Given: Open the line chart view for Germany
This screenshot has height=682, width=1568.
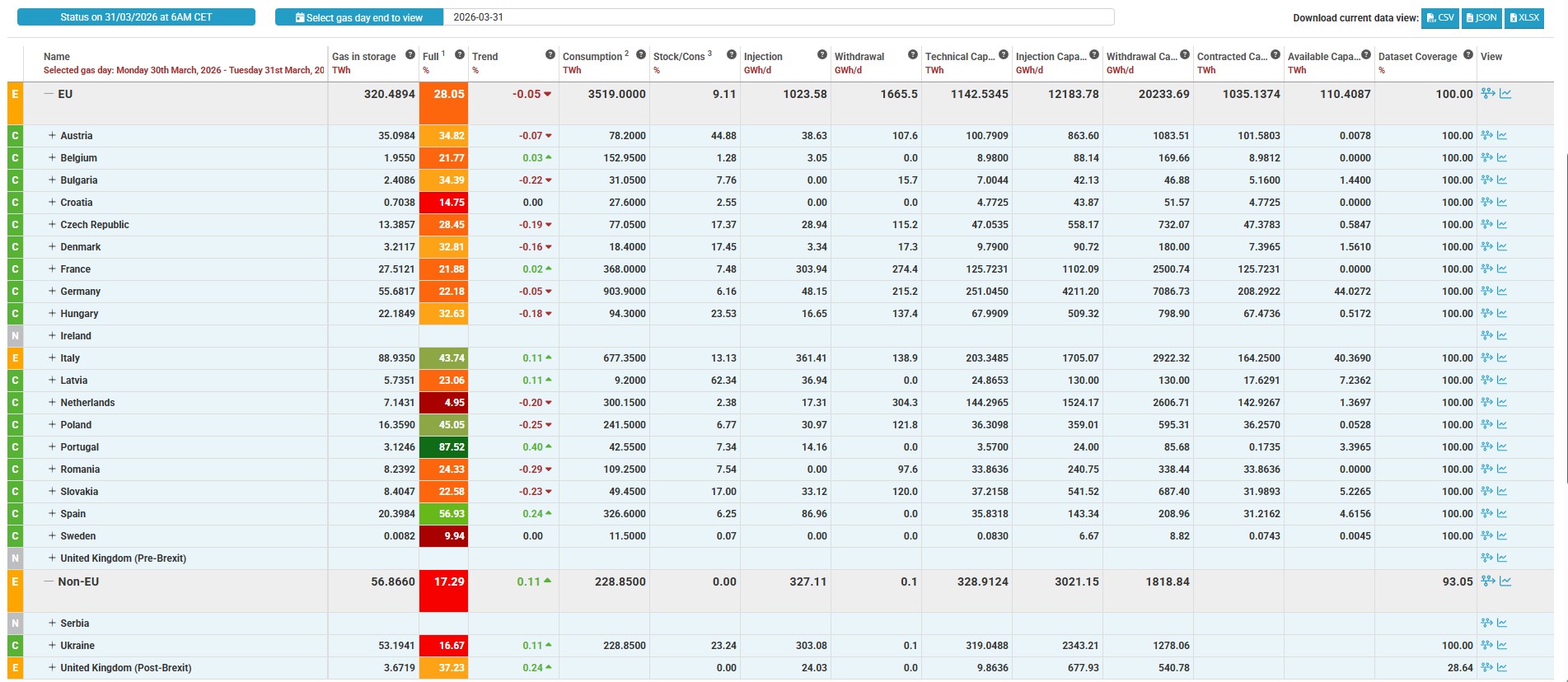Looking at the screenshot, I should coord(1502,292).
